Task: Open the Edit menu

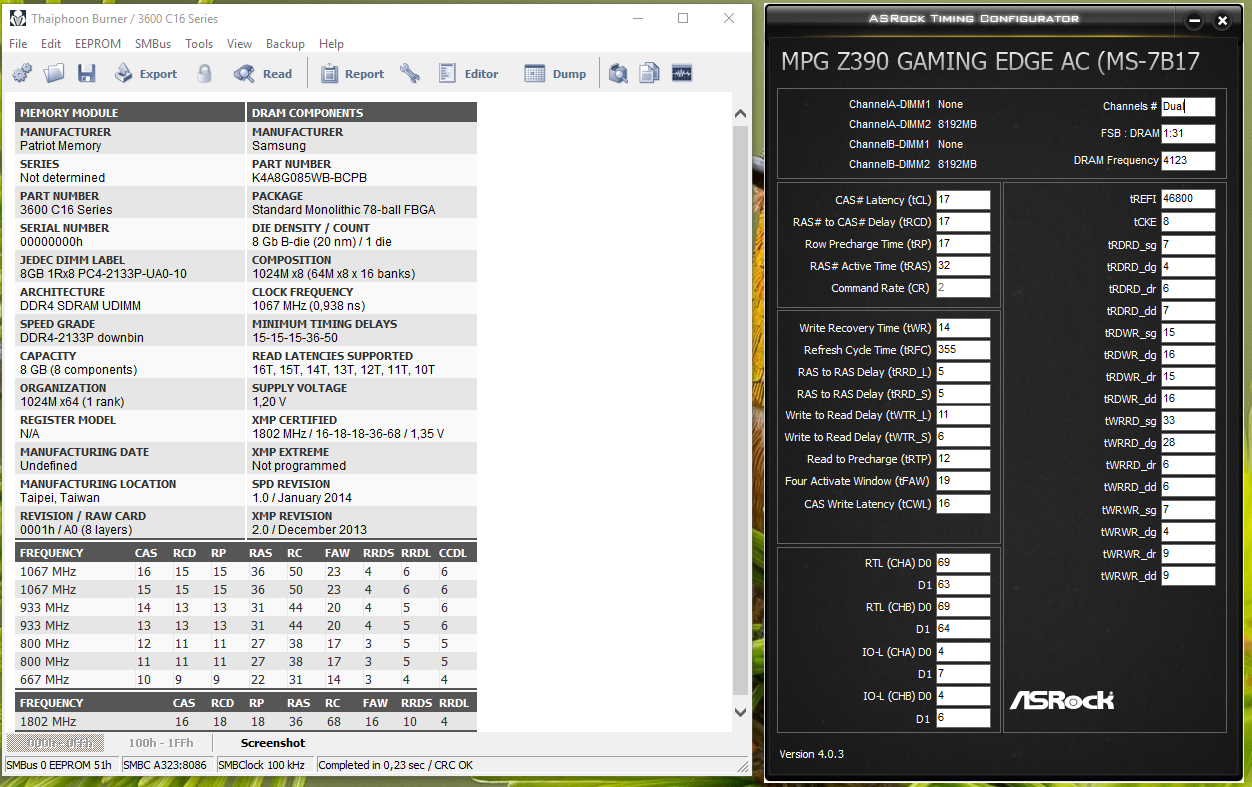Action: [51, 44]
